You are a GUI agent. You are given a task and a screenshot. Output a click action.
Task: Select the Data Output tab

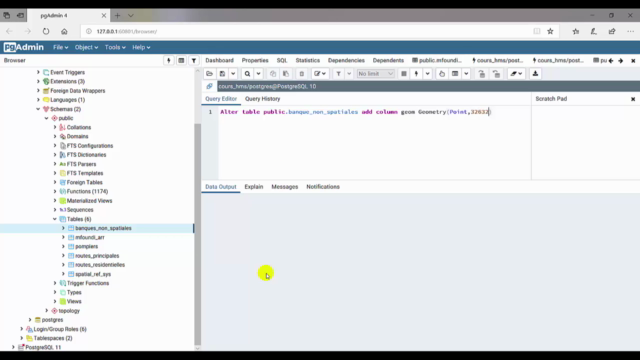[221, 187]
